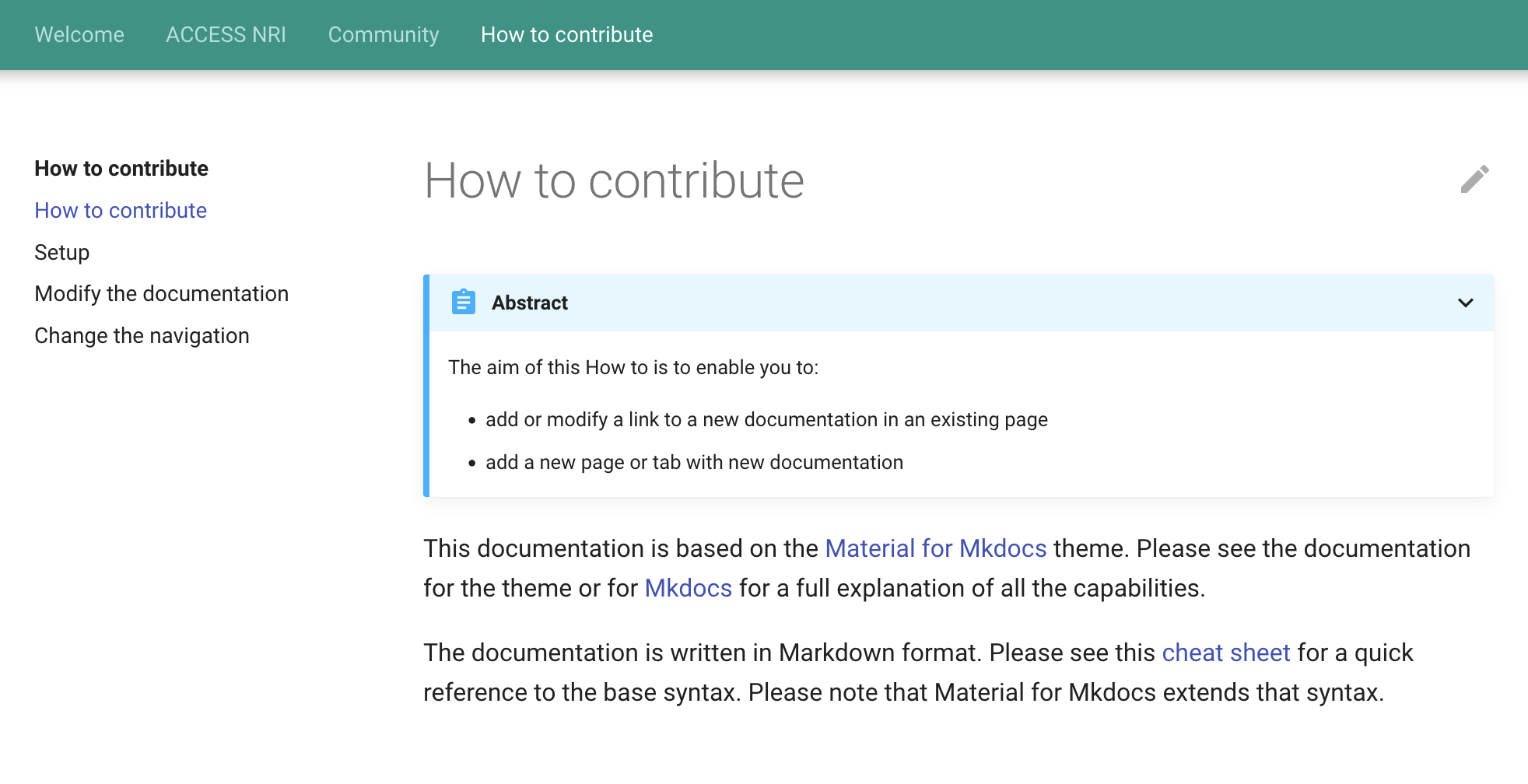The height and width of the screenshot is (784, 1528).
Task: Click the How to contribute page heading
Action: pos(614,181)
